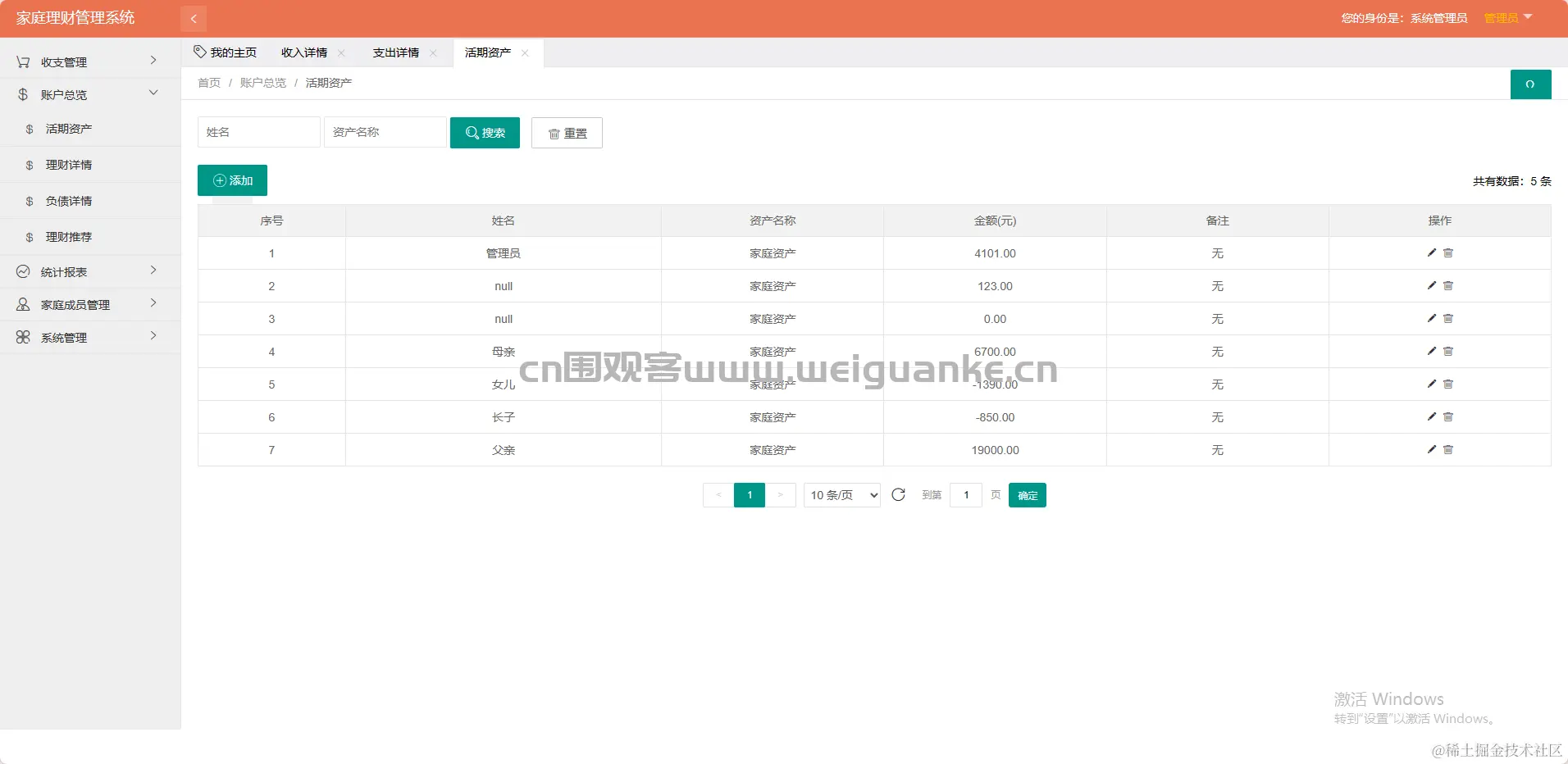Click the 账户总览 breadcrumb link
This screenshot has width=1568, height=764.
click(263, 83)
